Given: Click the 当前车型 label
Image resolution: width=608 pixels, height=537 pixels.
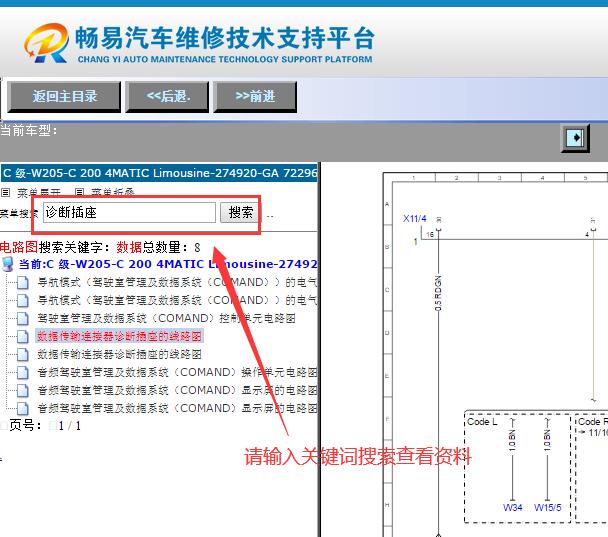Looking at the screenshot, I should point(29,131).
